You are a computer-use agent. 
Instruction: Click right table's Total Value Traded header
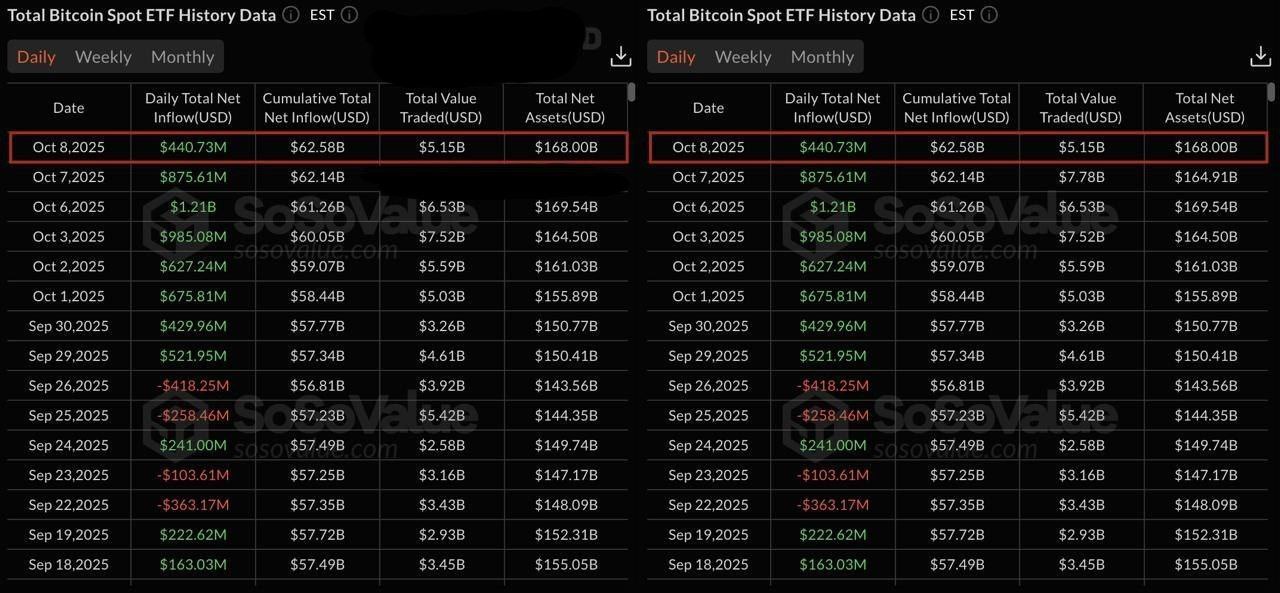(x=1081, y=108)
